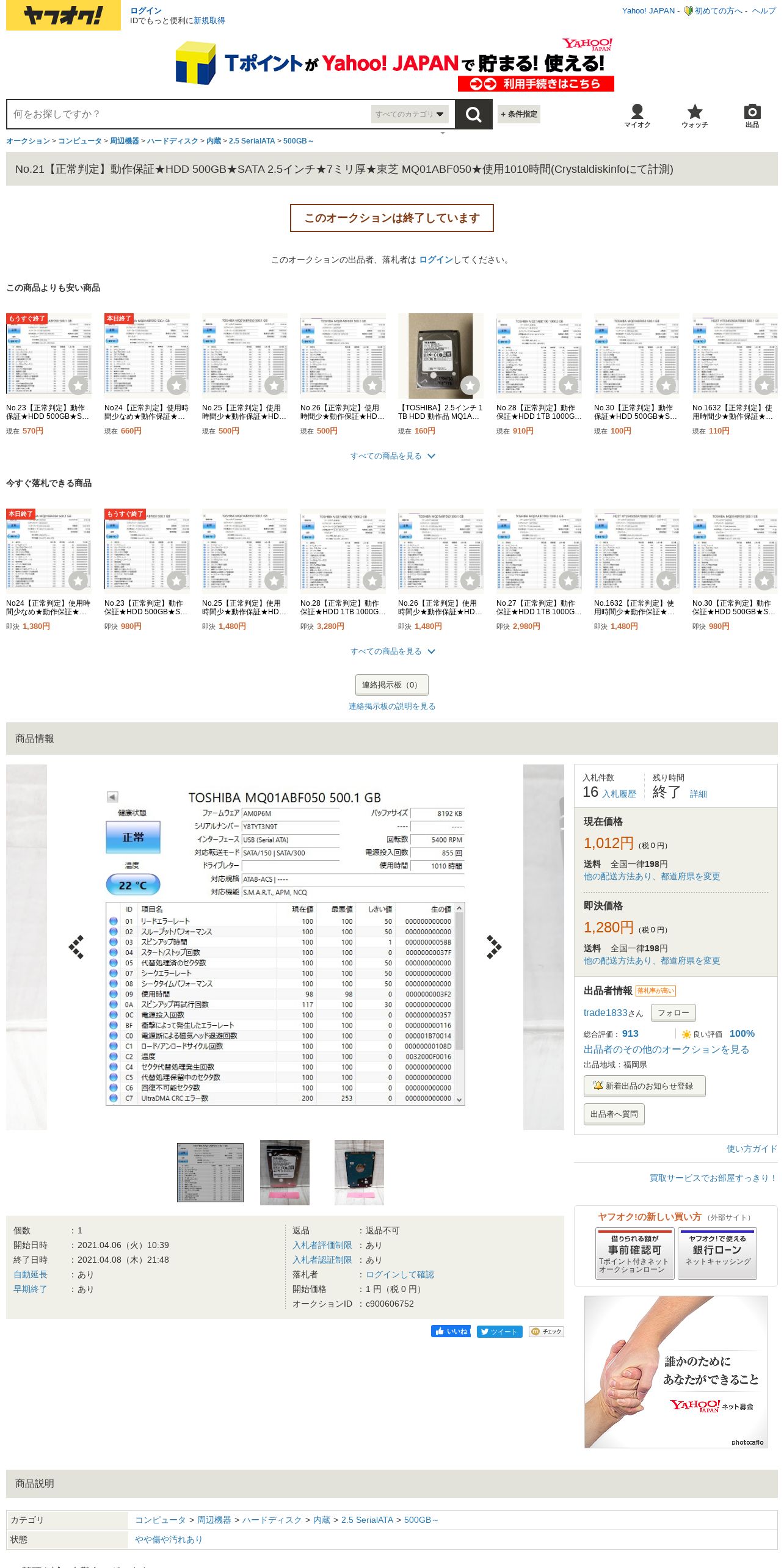Click 出品者へ質問 button

point(614,1114)
